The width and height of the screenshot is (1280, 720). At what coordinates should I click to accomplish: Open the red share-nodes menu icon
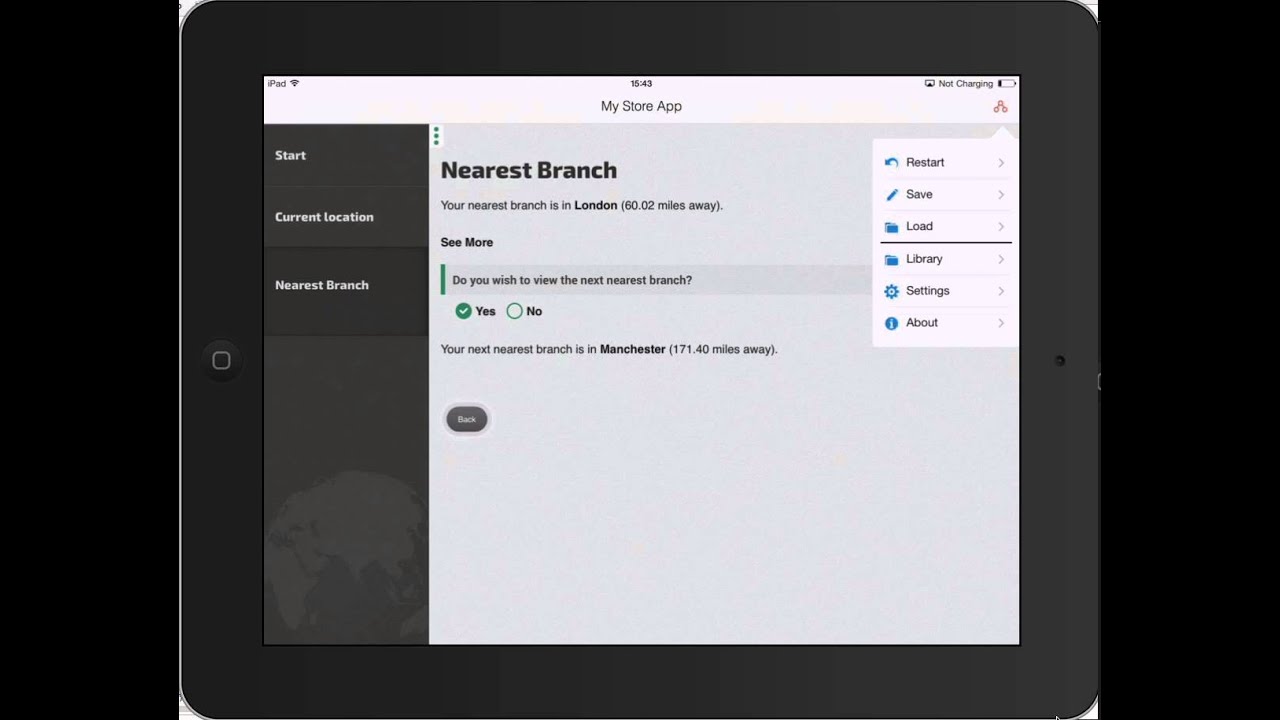pos(1000,107)
